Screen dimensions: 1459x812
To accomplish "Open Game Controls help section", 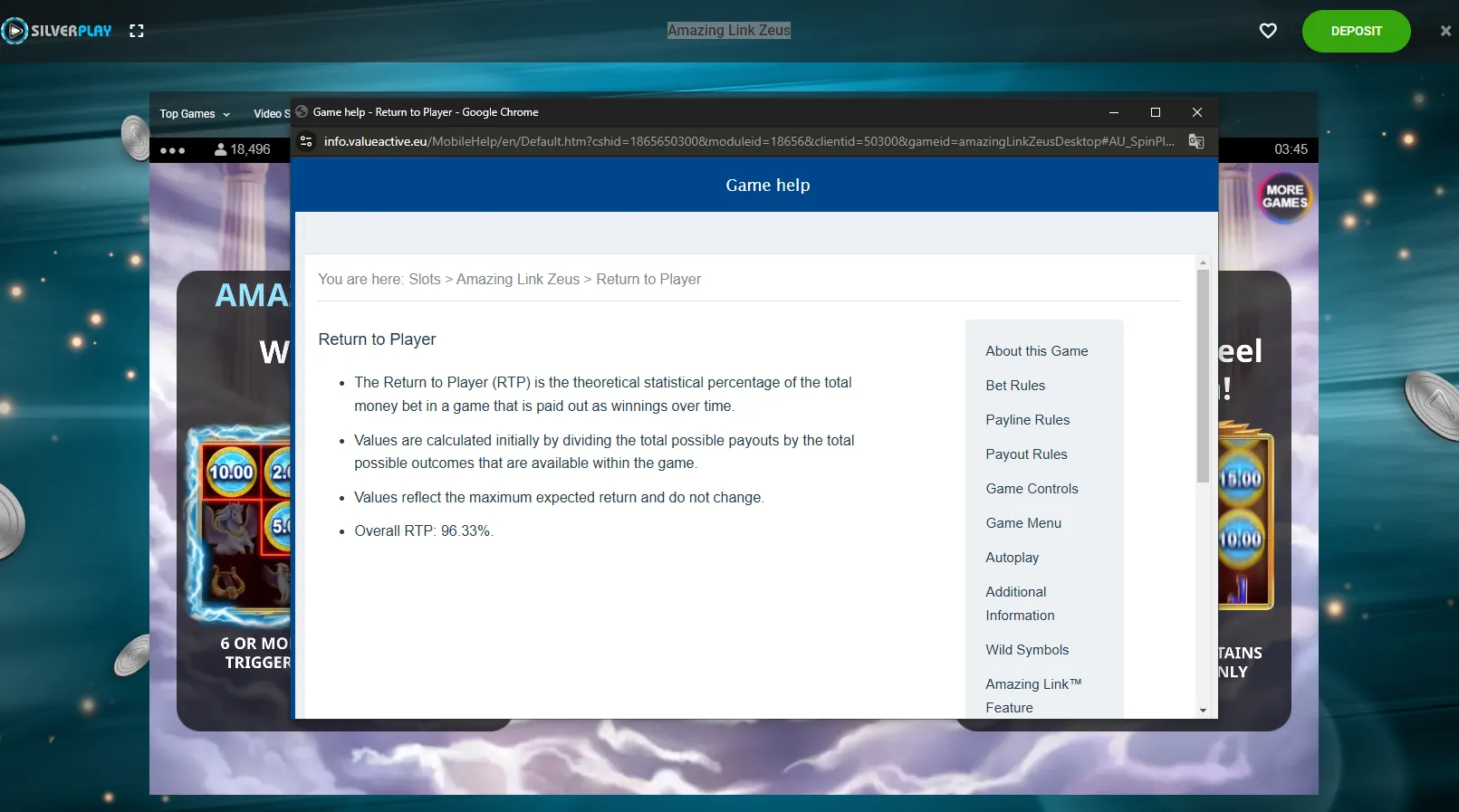I will [1032, 489].
